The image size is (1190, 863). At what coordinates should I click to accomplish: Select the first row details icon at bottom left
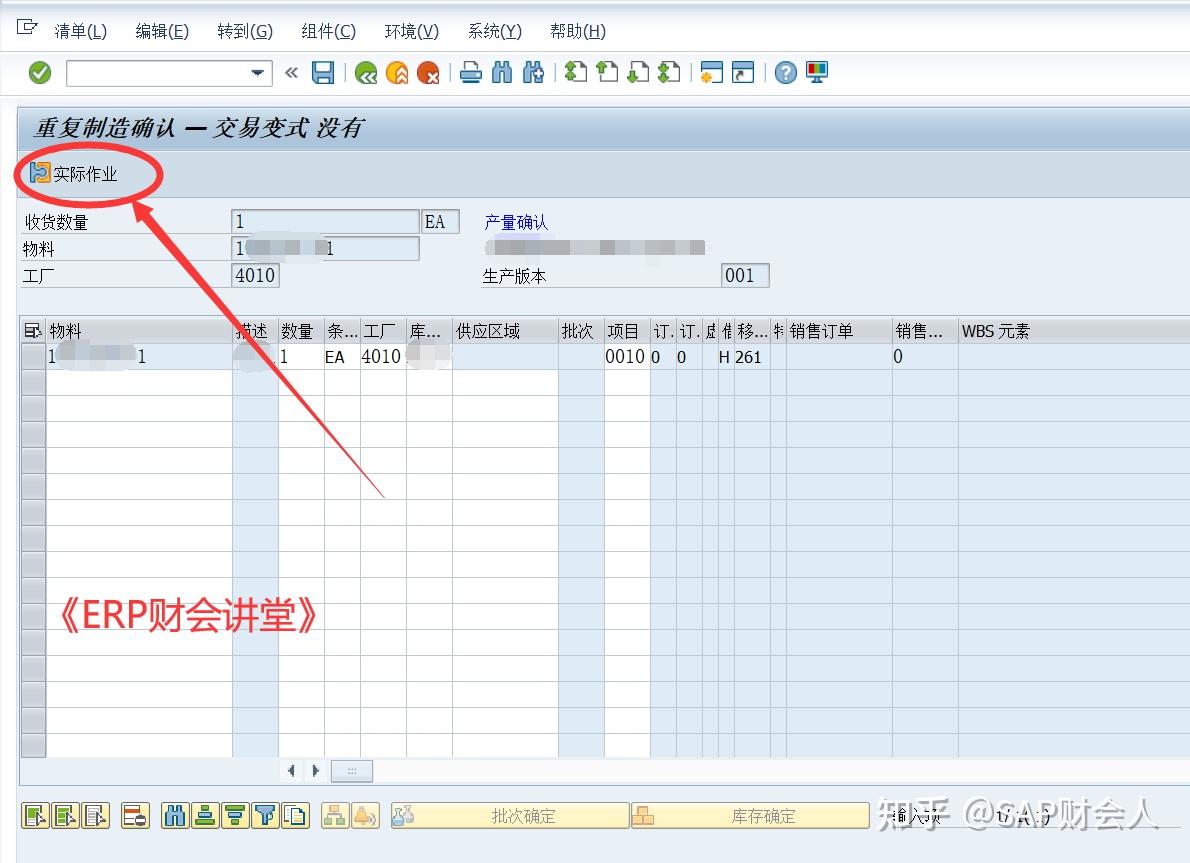[35, 815]
